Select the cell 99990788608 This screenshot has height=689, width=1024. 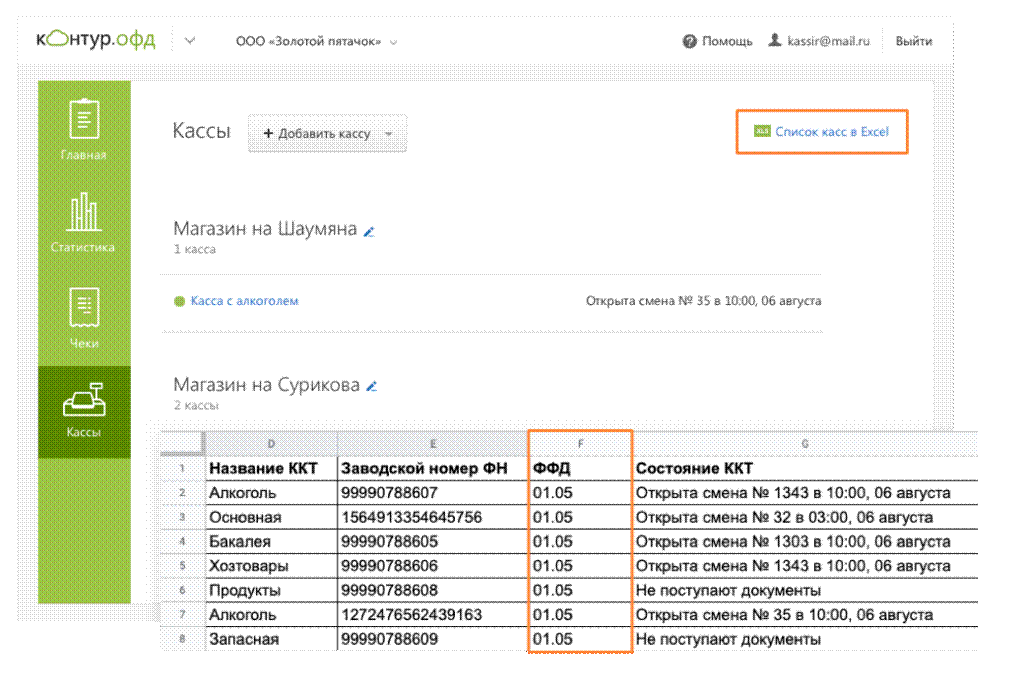pyautogui.click(x=432, y=590)
